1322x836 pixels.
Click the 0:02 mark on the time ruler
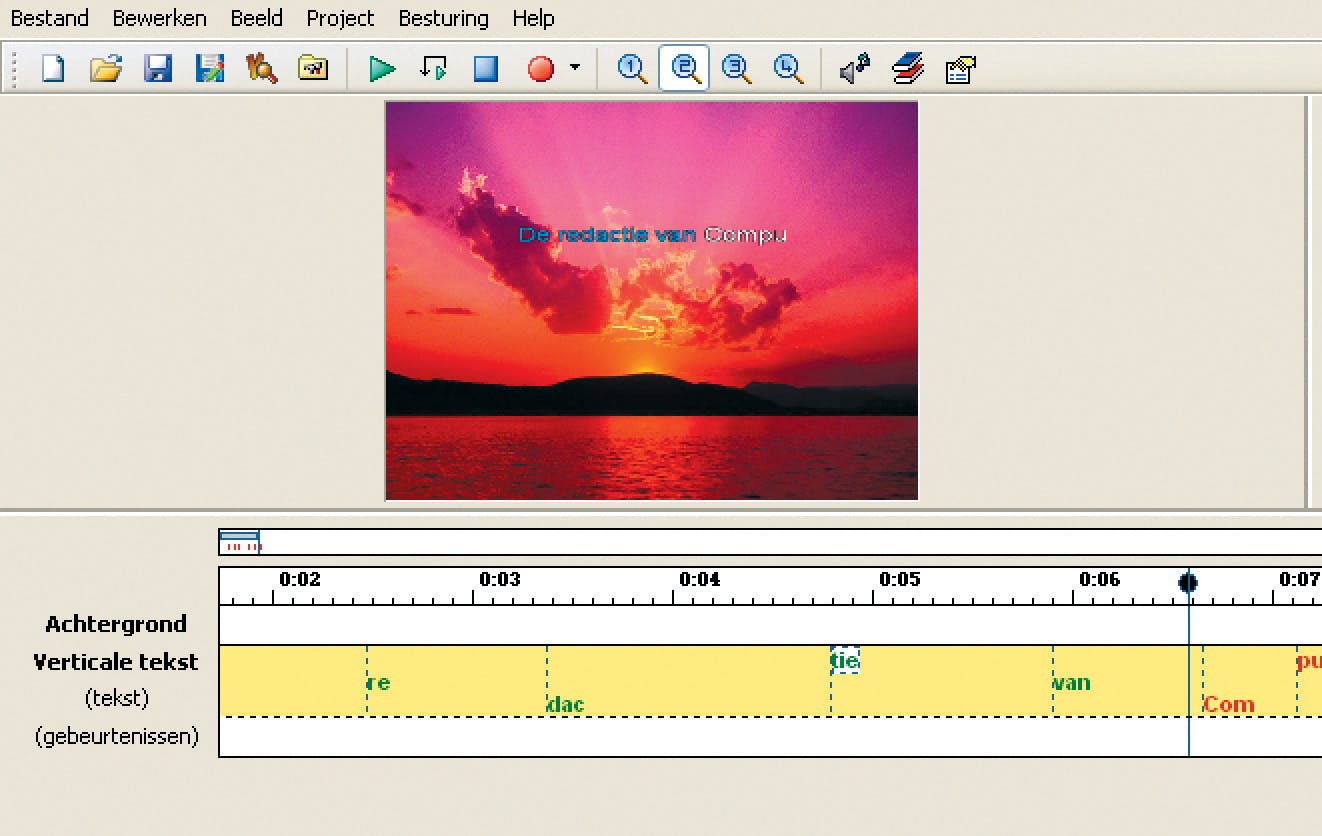[299, 579]
